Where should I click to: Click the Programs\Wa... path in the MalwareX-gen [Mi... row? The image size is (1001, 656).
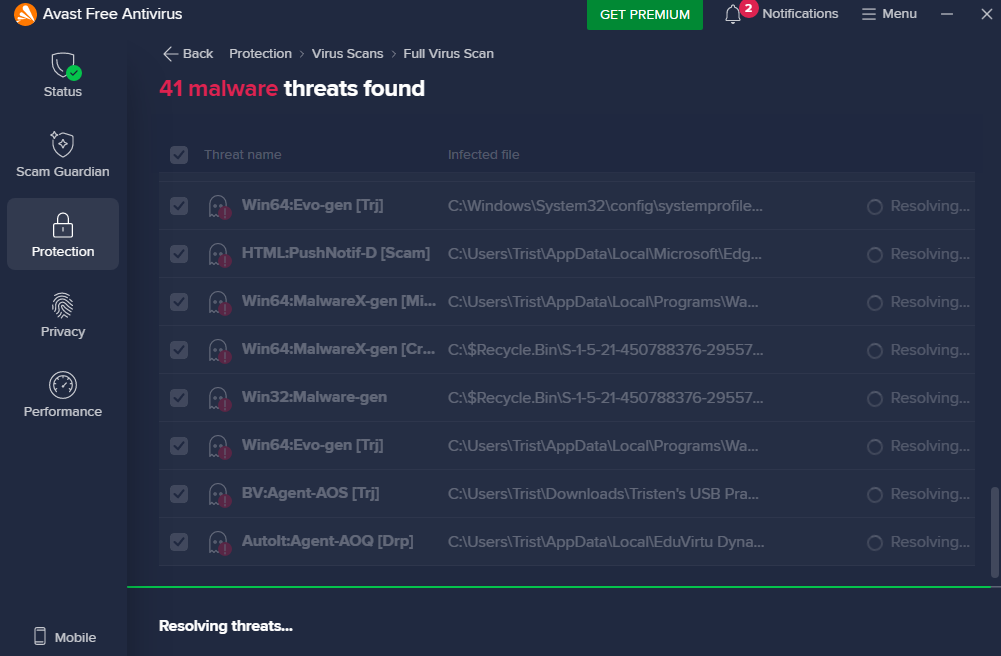click(x=603, y=302)
